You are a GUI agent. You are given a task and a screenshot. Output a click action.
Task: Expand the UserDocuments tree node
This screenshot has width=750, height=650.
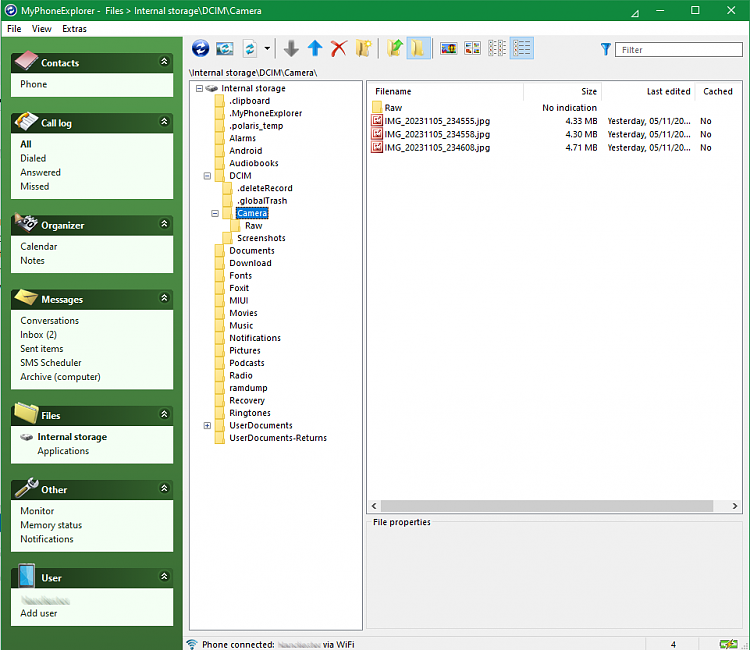(207, 426)
